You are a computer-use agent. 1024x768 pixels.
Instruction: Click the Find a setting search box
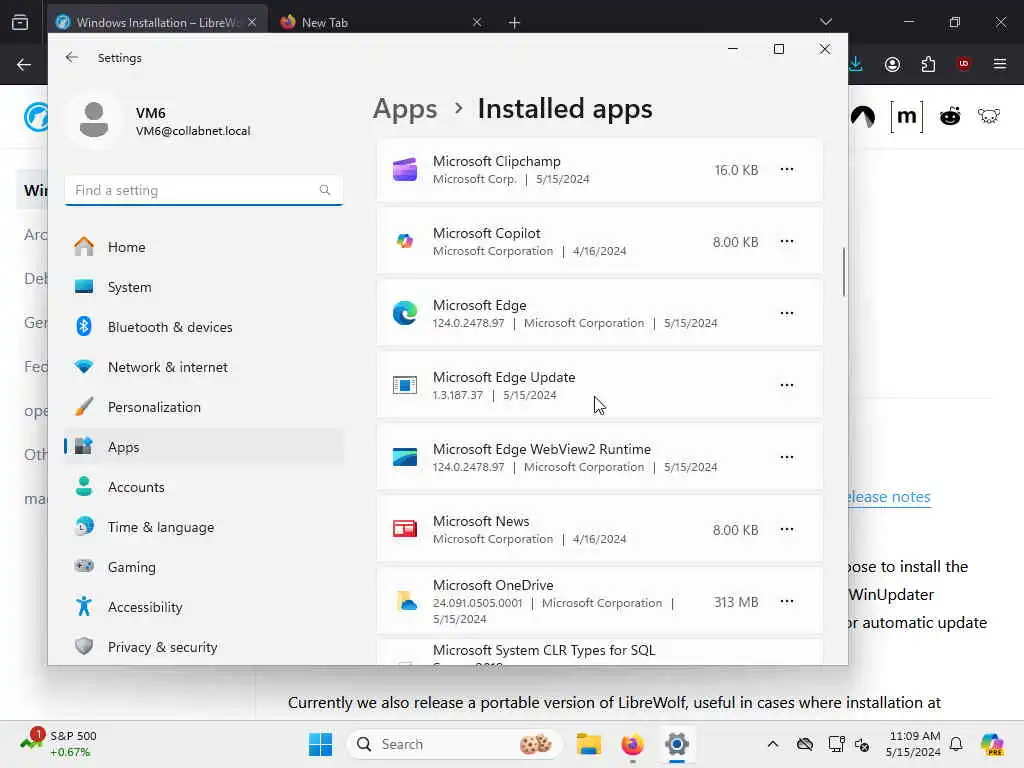pos(204,190)
